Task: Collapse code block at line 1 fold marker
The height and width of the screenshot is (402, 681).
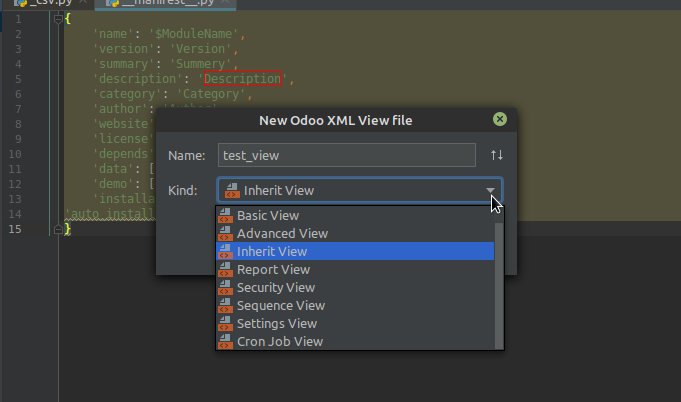Action: pos(58,19)
